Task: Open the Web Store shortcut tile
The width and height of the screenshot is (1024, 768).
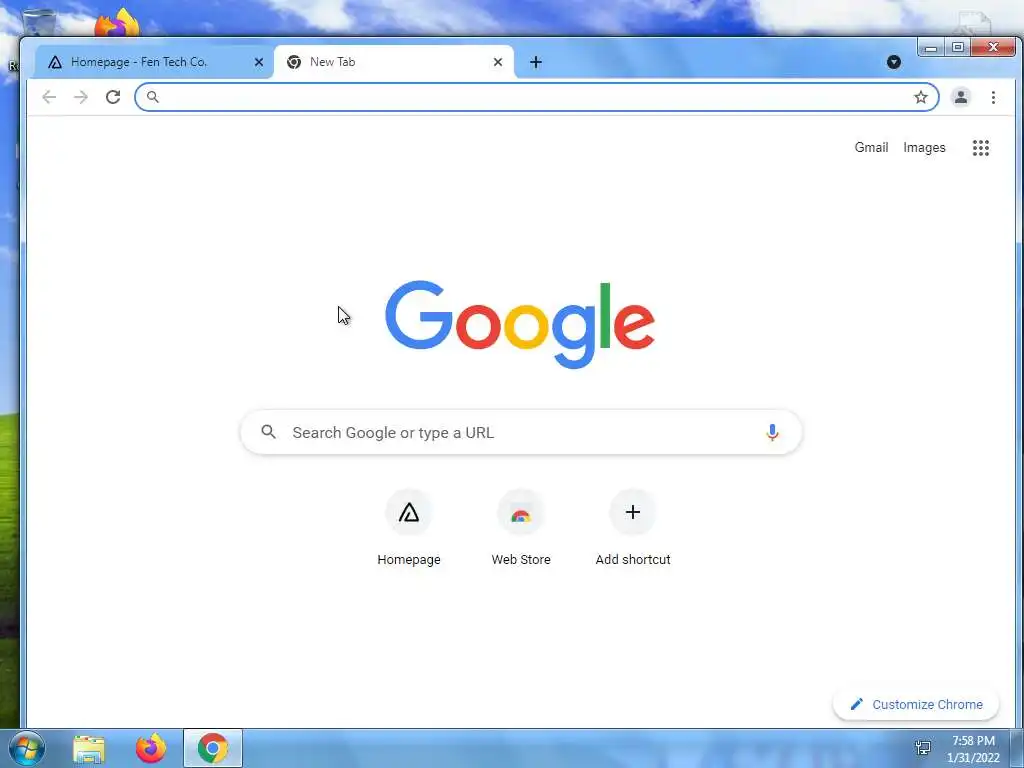Action: pos(521,528)
